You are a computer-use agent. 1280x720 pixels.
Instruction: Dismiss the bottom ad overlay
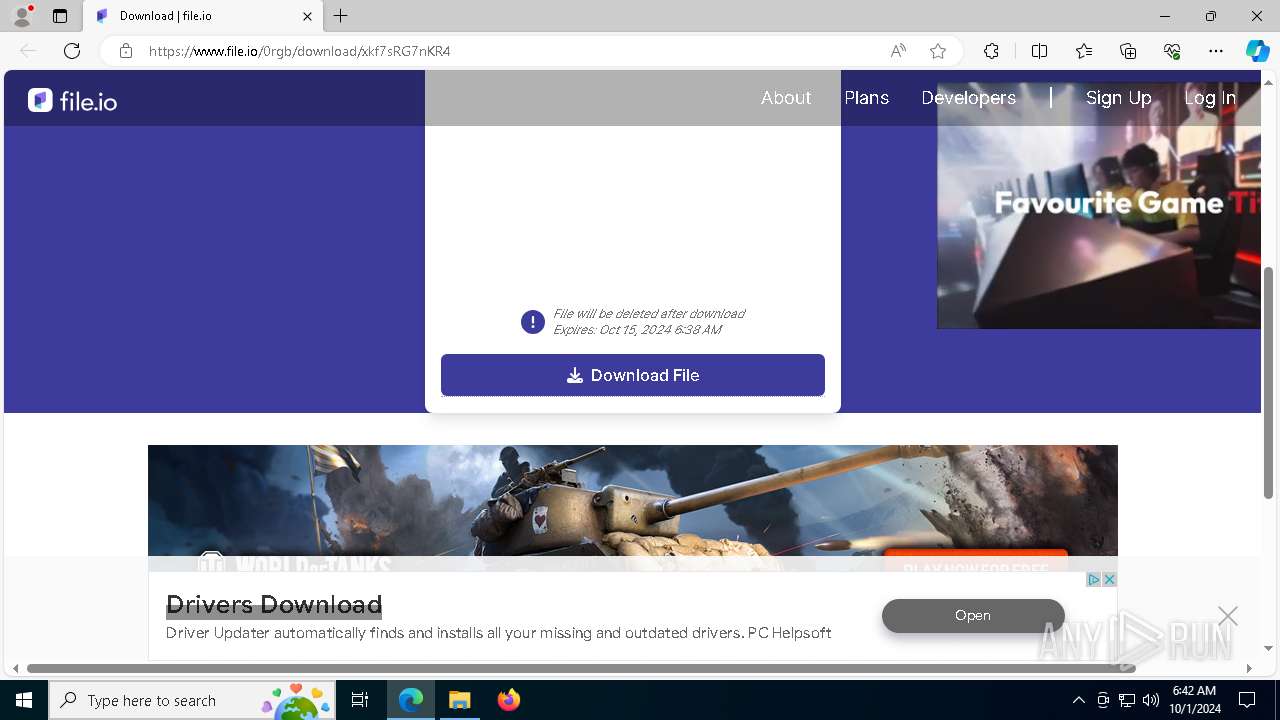(1228, 616)
